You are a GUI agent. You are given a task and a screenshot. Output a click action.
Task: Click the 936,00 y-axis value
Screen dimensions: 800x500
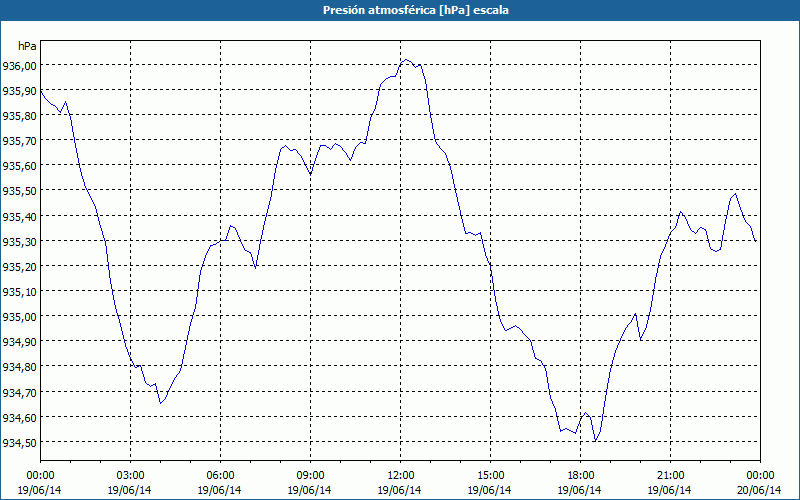click(x=19, y=65)
